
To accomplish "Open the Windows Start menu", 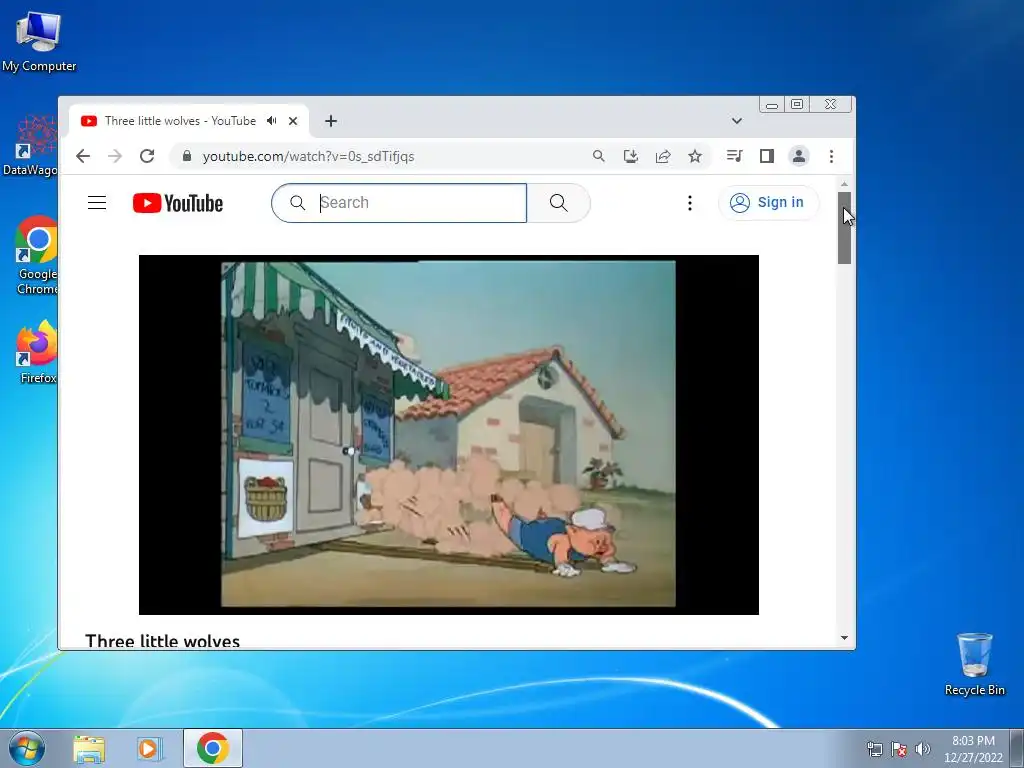I will tap(27, 748).
